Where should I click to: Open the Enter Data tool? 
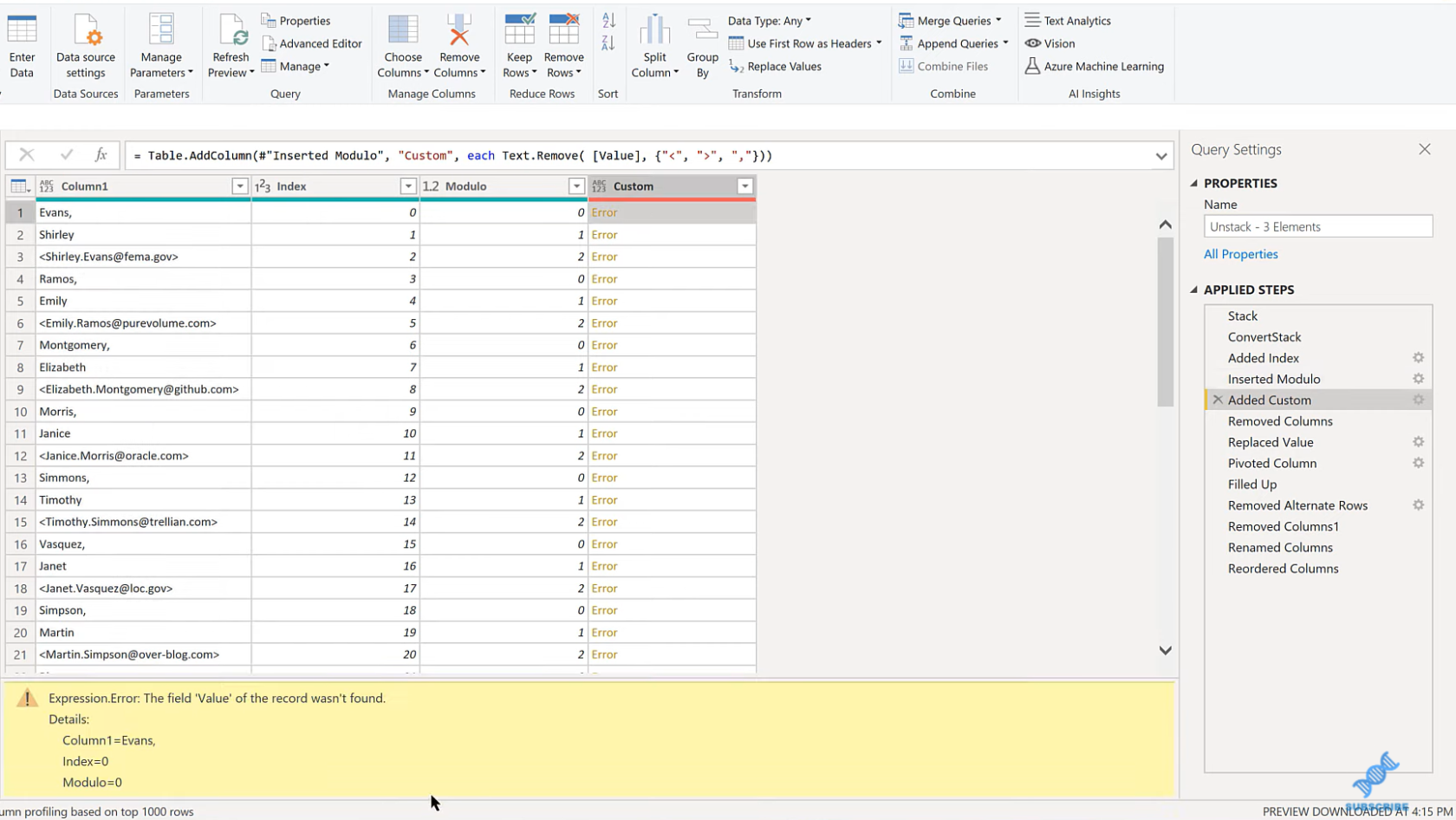point(22,46)
